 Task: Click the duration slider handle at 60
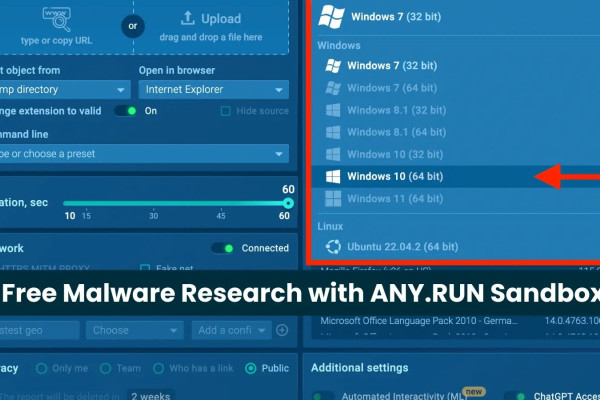click(x=288, y=203)
